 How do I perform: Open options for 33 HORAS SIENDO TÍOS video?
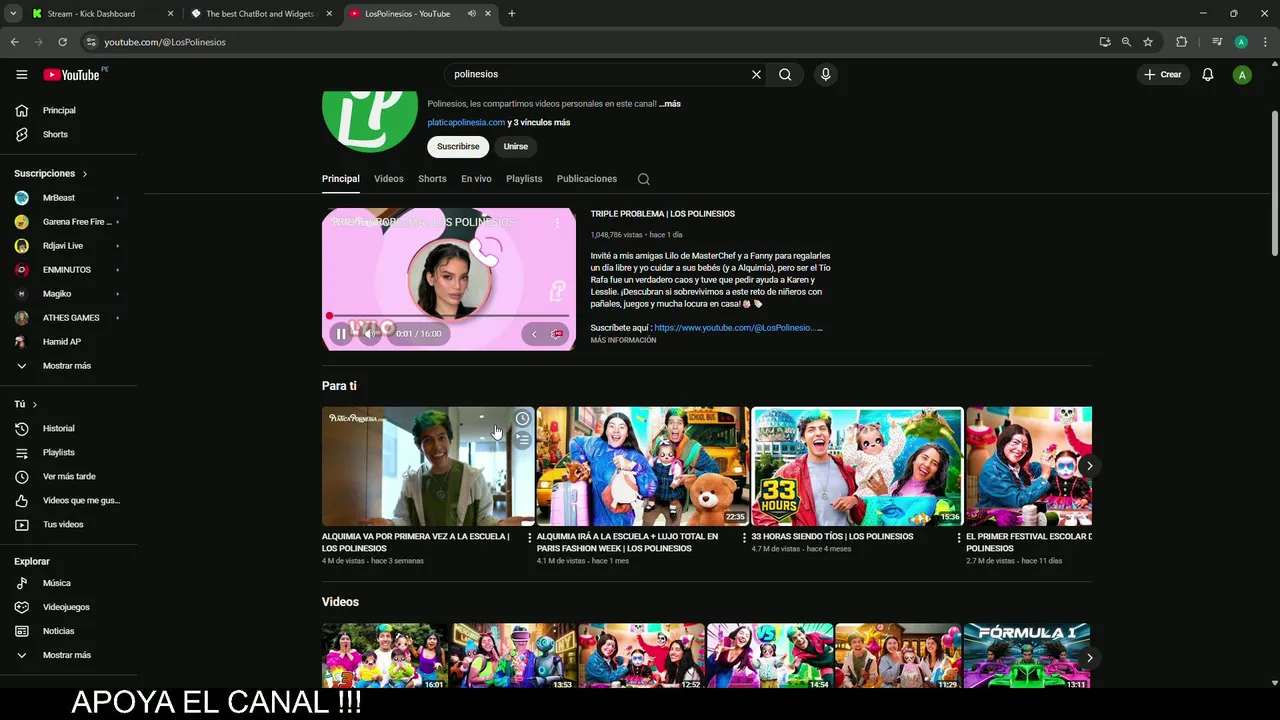(959, 537)
